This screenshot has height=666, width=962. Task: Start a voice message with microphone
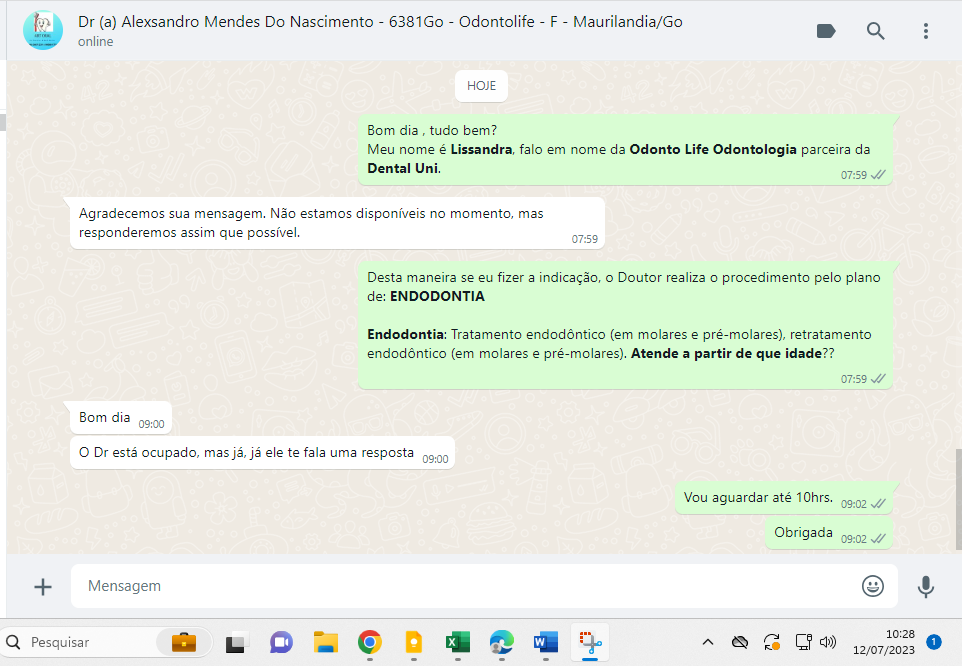click(925, 587)
